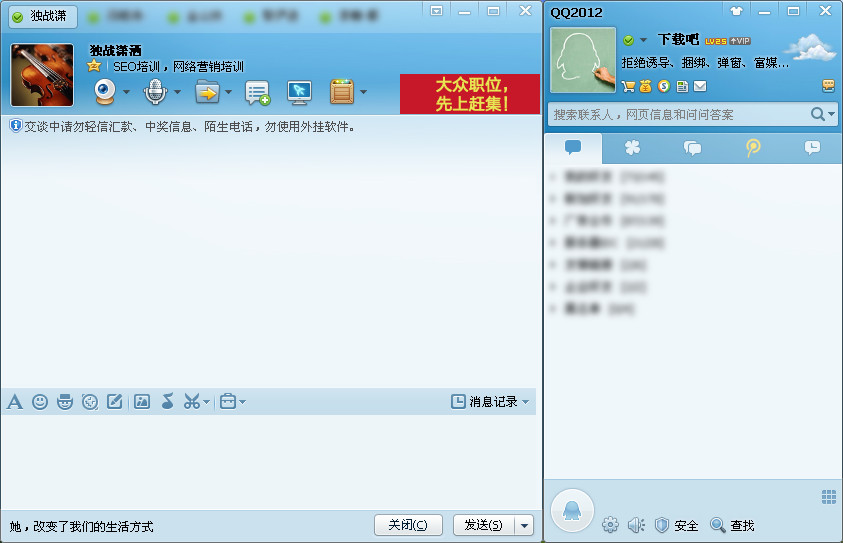Open font settings letter A icon
The image size is (843, 543).
pyautogui.click(x=15, y=402)
